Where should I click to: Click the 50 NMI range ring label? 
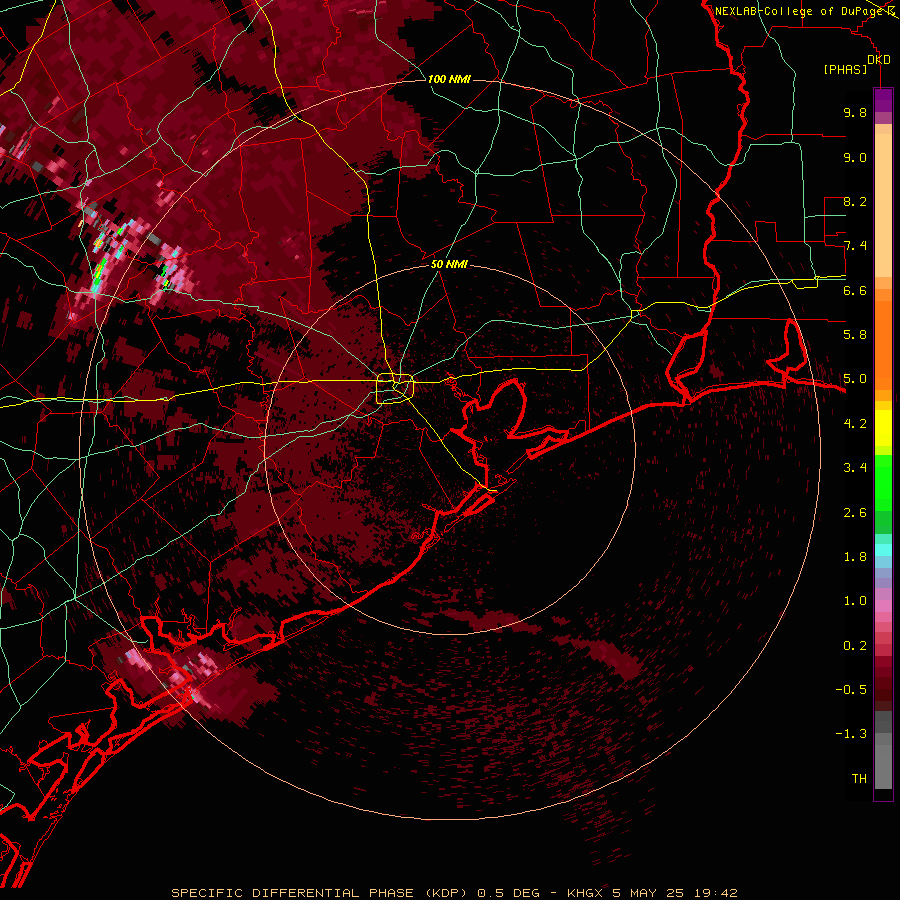click(x=449, y=264)
